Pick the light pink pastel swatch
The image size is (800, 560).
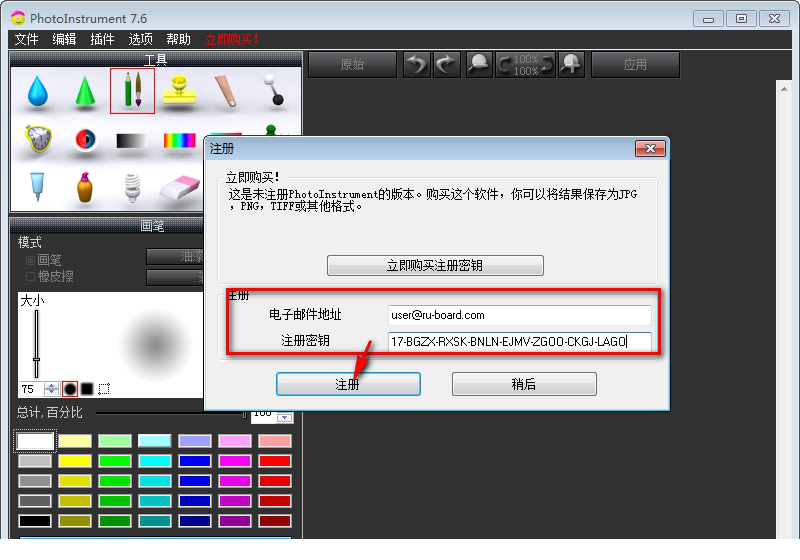pos(275,441)
